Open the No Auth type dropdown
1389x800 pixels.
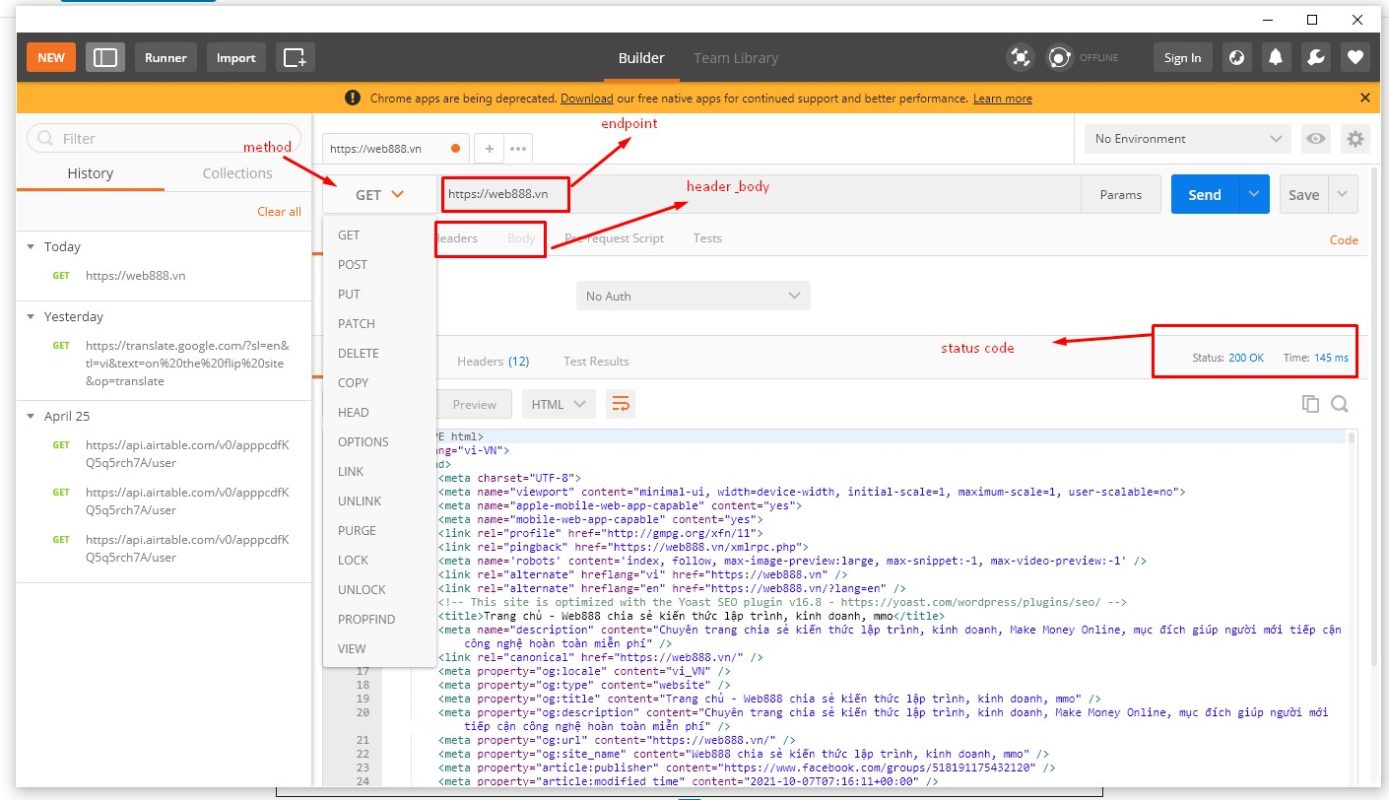693,296
